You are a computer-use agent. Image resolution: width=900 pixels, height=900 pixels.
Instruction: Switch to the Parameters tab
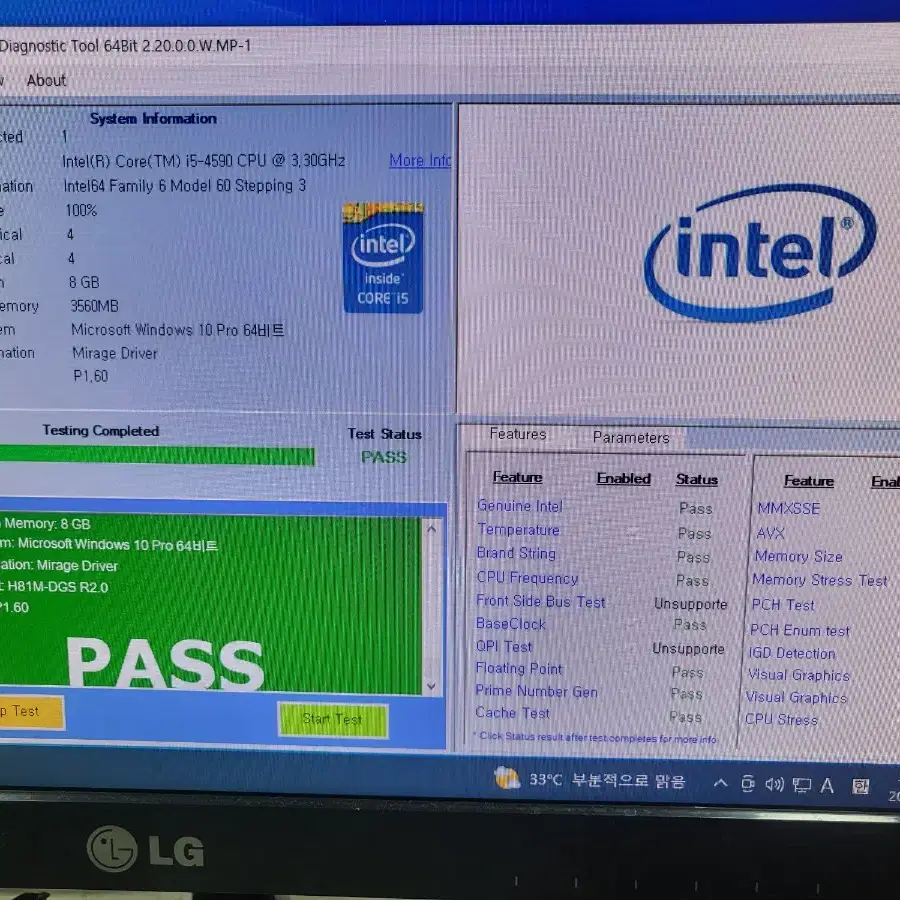[631, 437]
